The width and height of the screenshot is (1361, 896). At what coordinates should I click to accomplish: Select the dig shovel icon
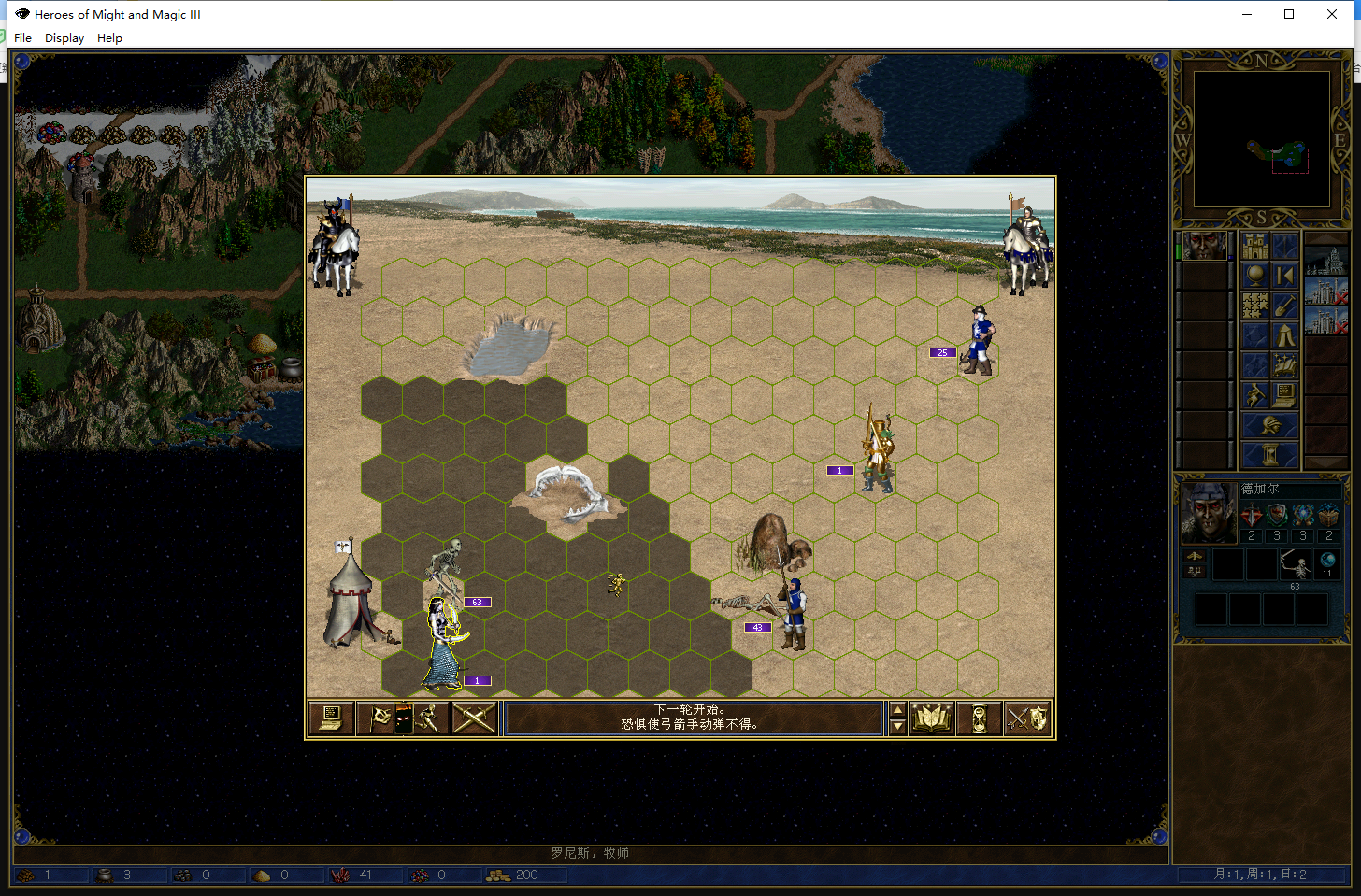click(1284, 305)
